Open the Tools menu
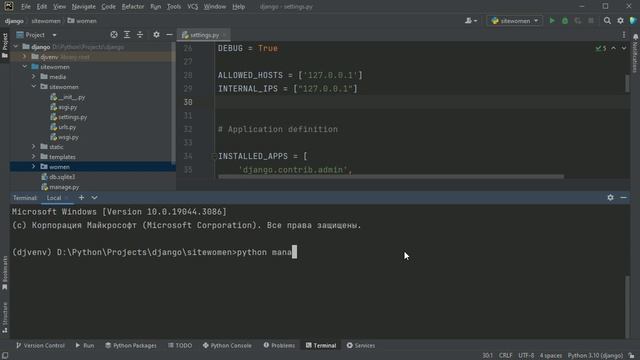This screenshot has height=360, width=640. coord(174,7)
